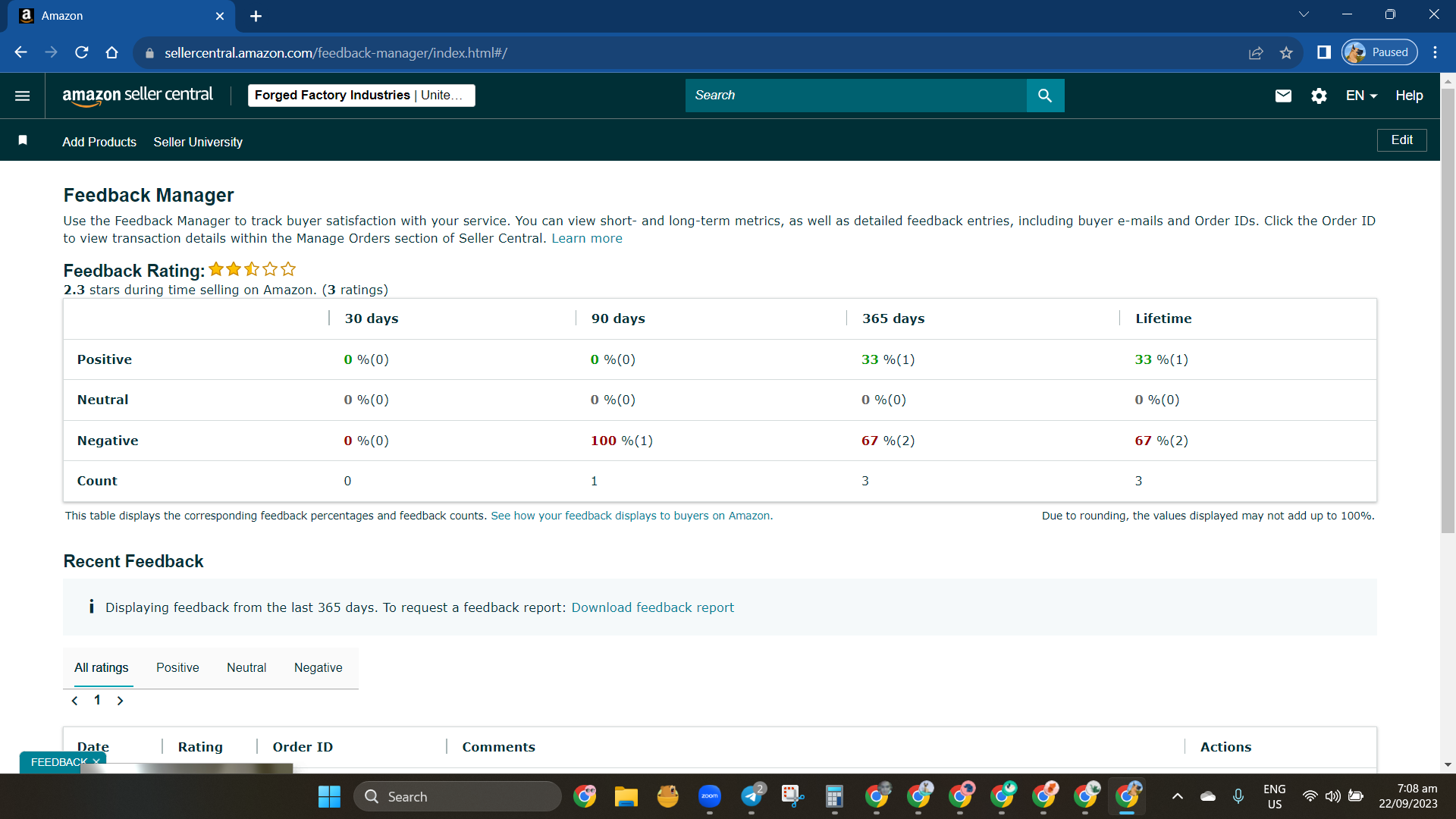
Task: Open Zoom from the taskbar
Action: 710,796
